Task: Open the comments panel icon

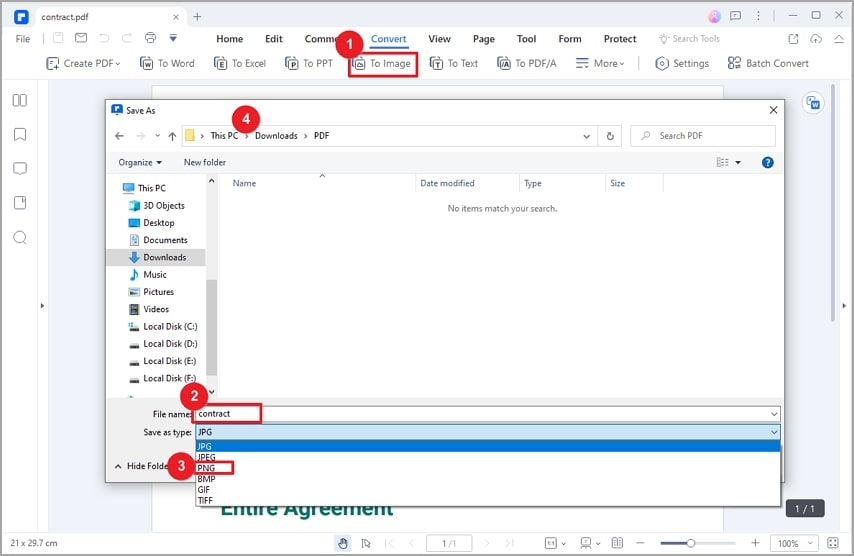Action: [x=20, y=169]
